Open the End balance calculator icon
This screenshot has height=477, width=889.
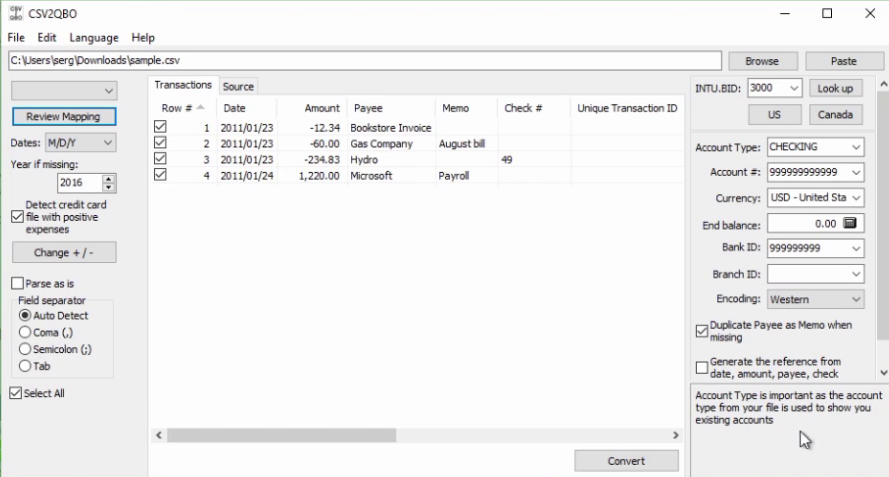[849, 223]
